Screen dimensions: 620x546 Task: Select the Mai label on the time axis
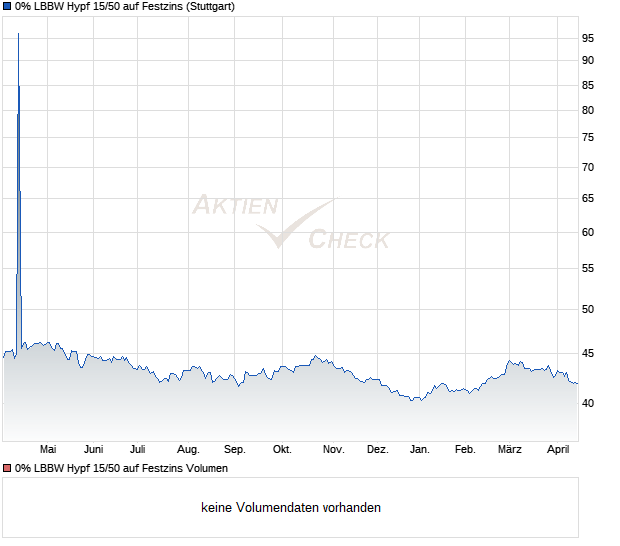[x=47, y=450]
